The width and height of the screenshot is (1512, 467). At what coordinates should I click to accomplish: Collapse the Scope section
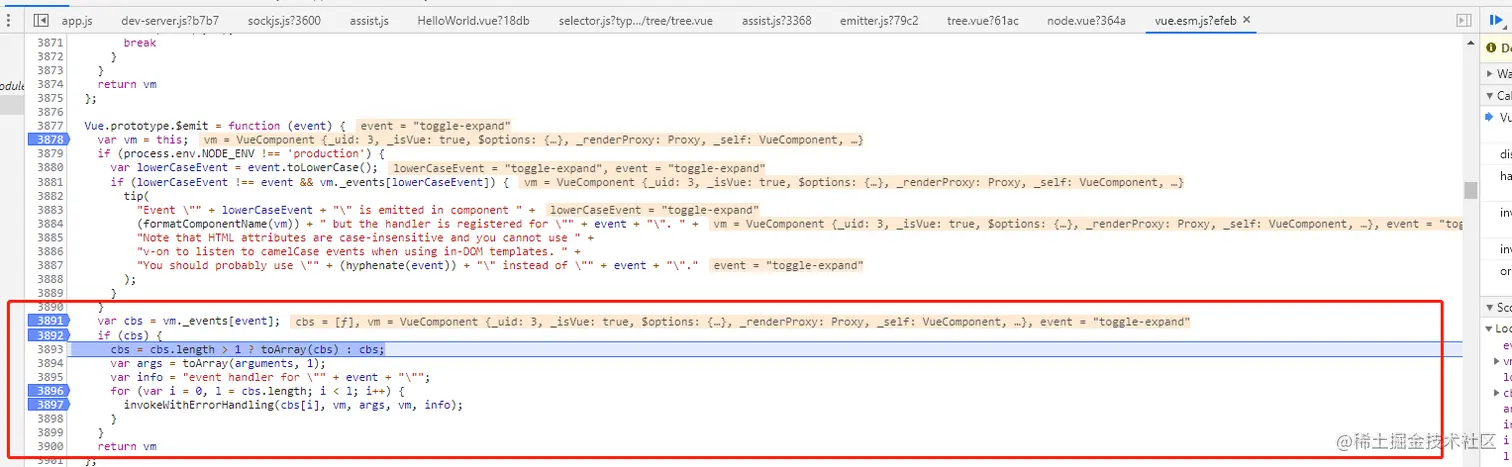[1489, 308]
